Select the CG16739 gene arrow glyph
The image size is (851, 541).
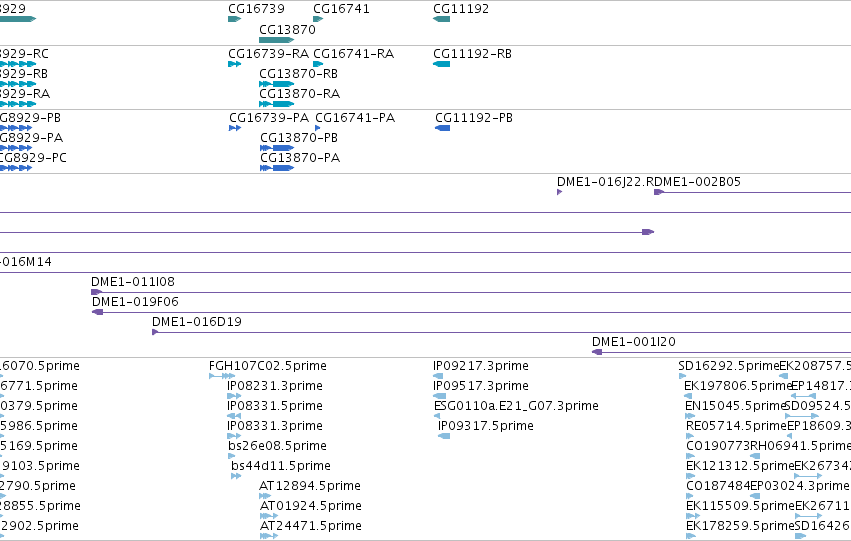tap(234, 19)
